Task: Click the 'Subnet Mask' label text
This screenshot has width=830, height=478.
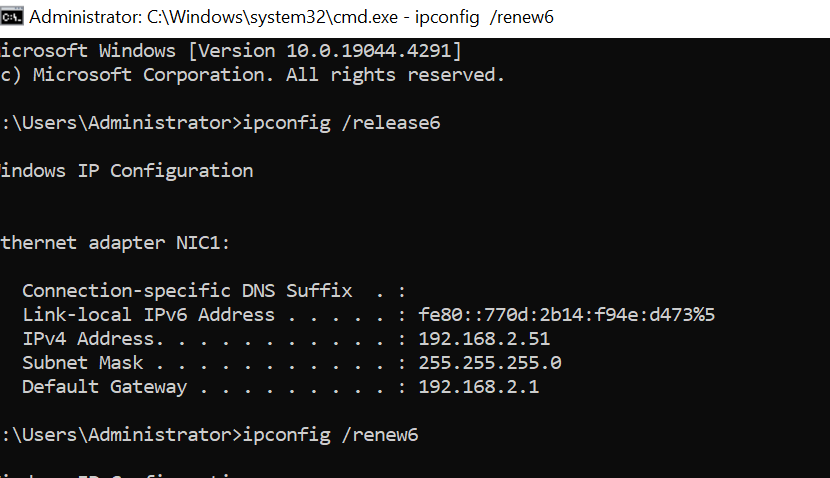Action: [x=83, y=363]
